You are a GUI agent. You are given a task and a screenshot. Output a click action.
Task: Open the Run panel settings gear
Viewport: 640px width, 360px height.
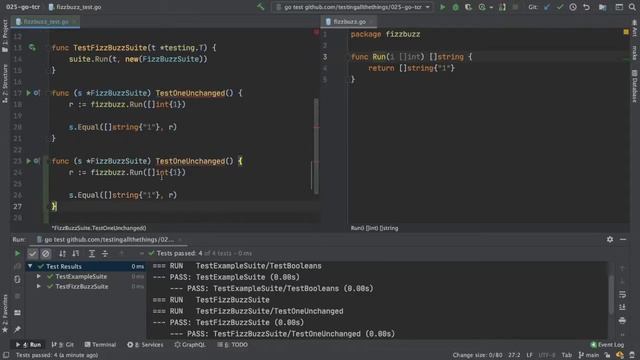coord(610,240)
